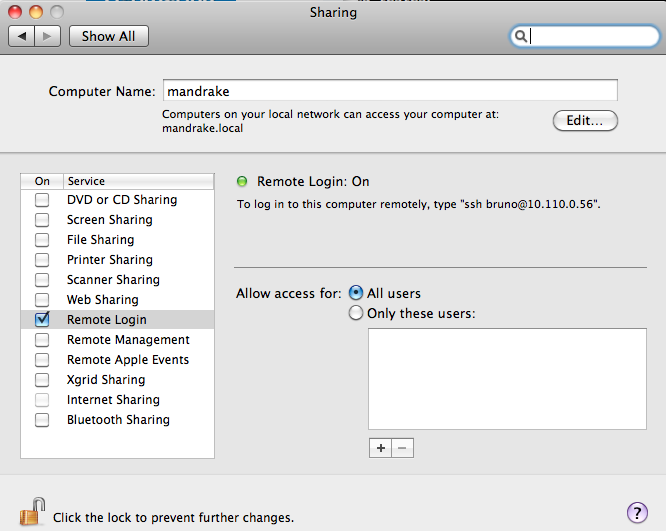
Task: Click the lock icon to prevent changes
Action: point(33,512)
